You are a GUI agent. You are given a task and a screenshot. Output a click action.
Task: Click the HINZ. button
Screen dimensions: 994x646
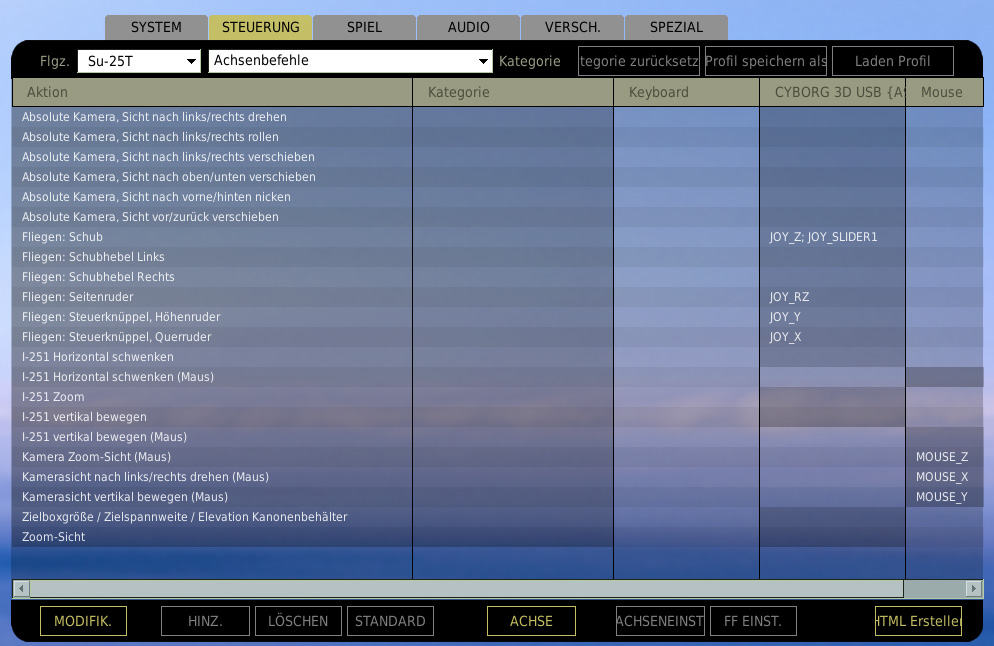point(205,621)
